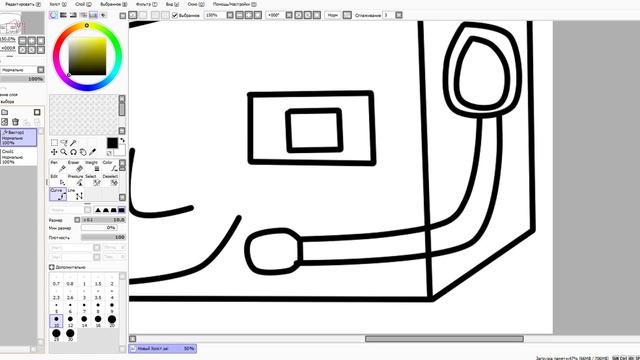640x360 pixels.
Task: Toggle the RGB slider panel
Action: pos(63,15)
